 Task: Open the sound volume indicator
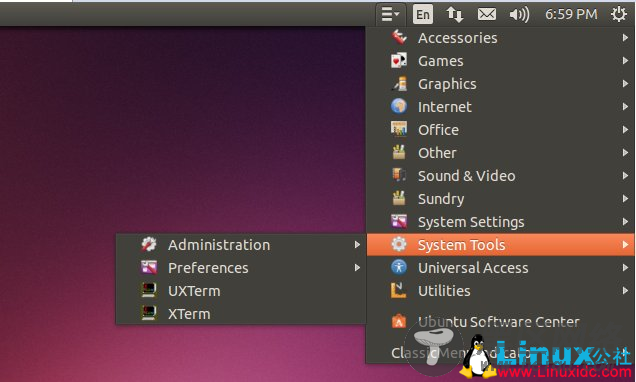[519, 15]
